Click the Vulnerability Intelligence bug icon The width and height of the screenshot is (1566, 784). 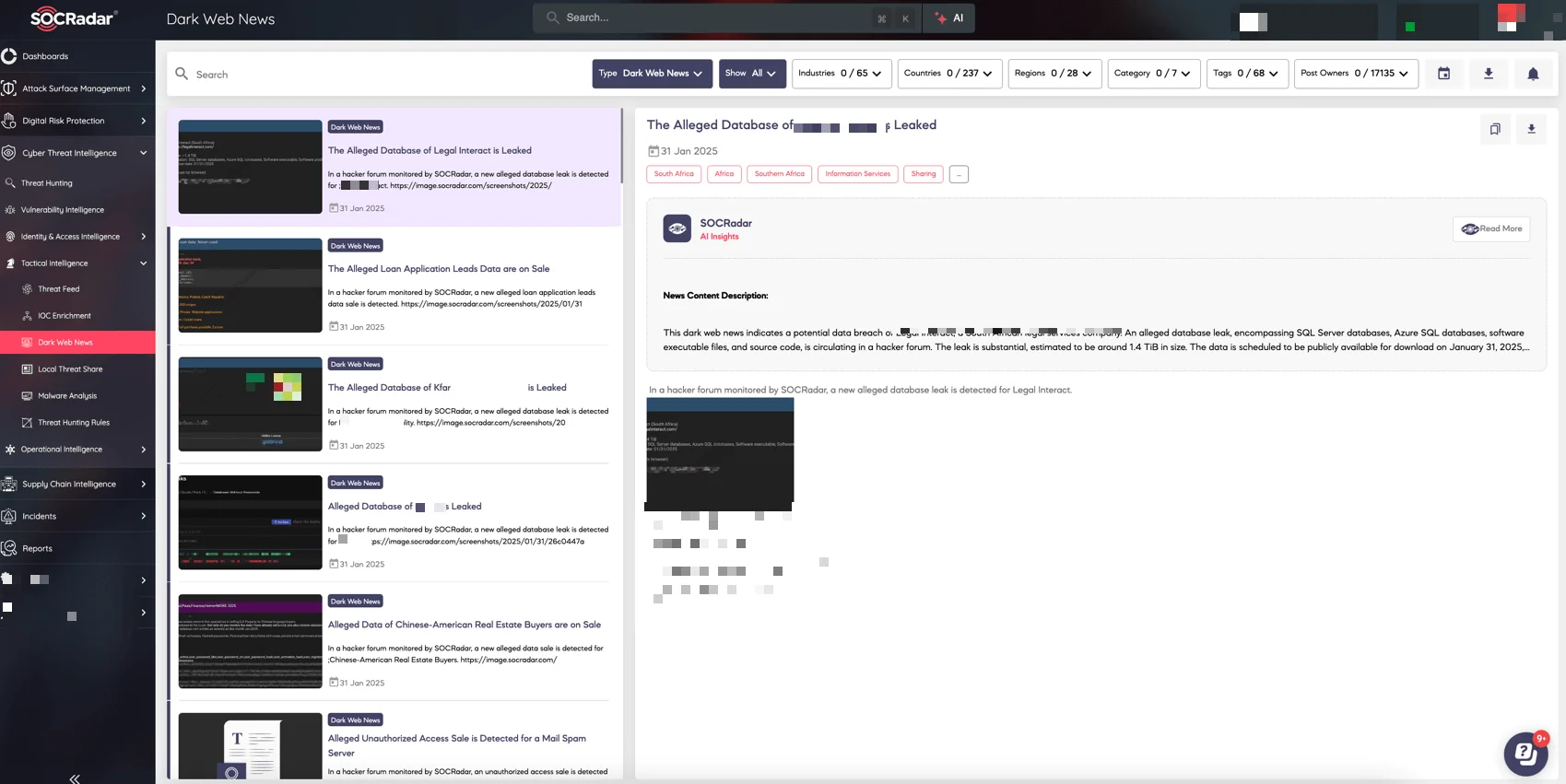coord(10,209)
